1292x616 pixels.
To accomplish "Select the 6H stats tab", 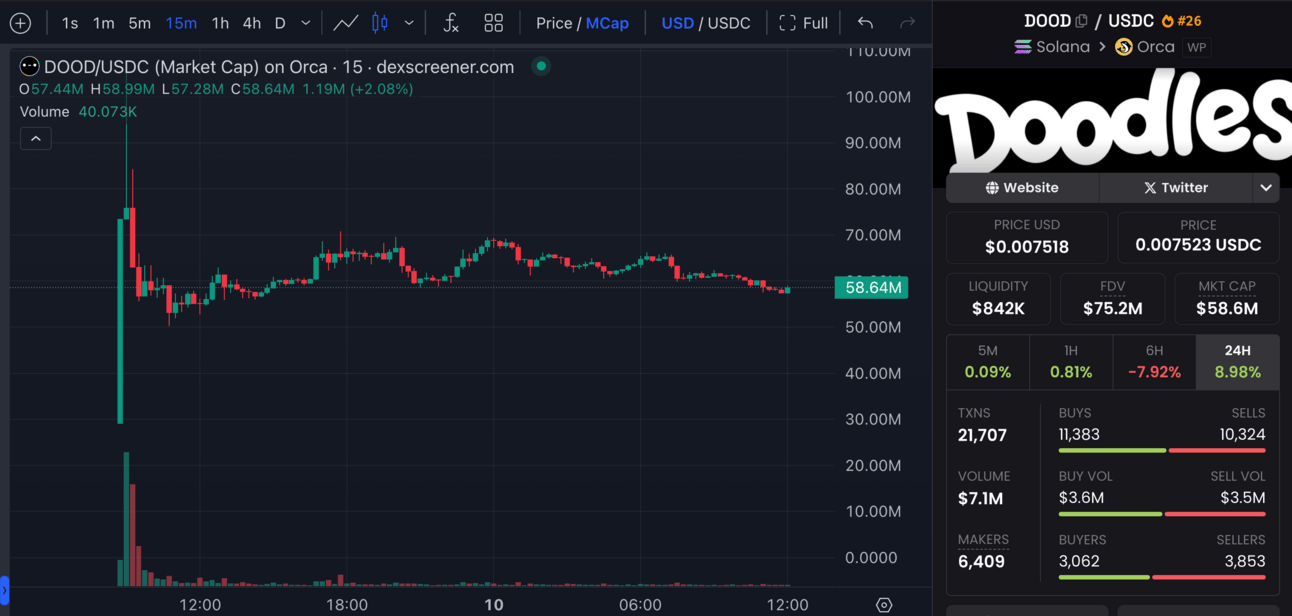I will 1154,362.
